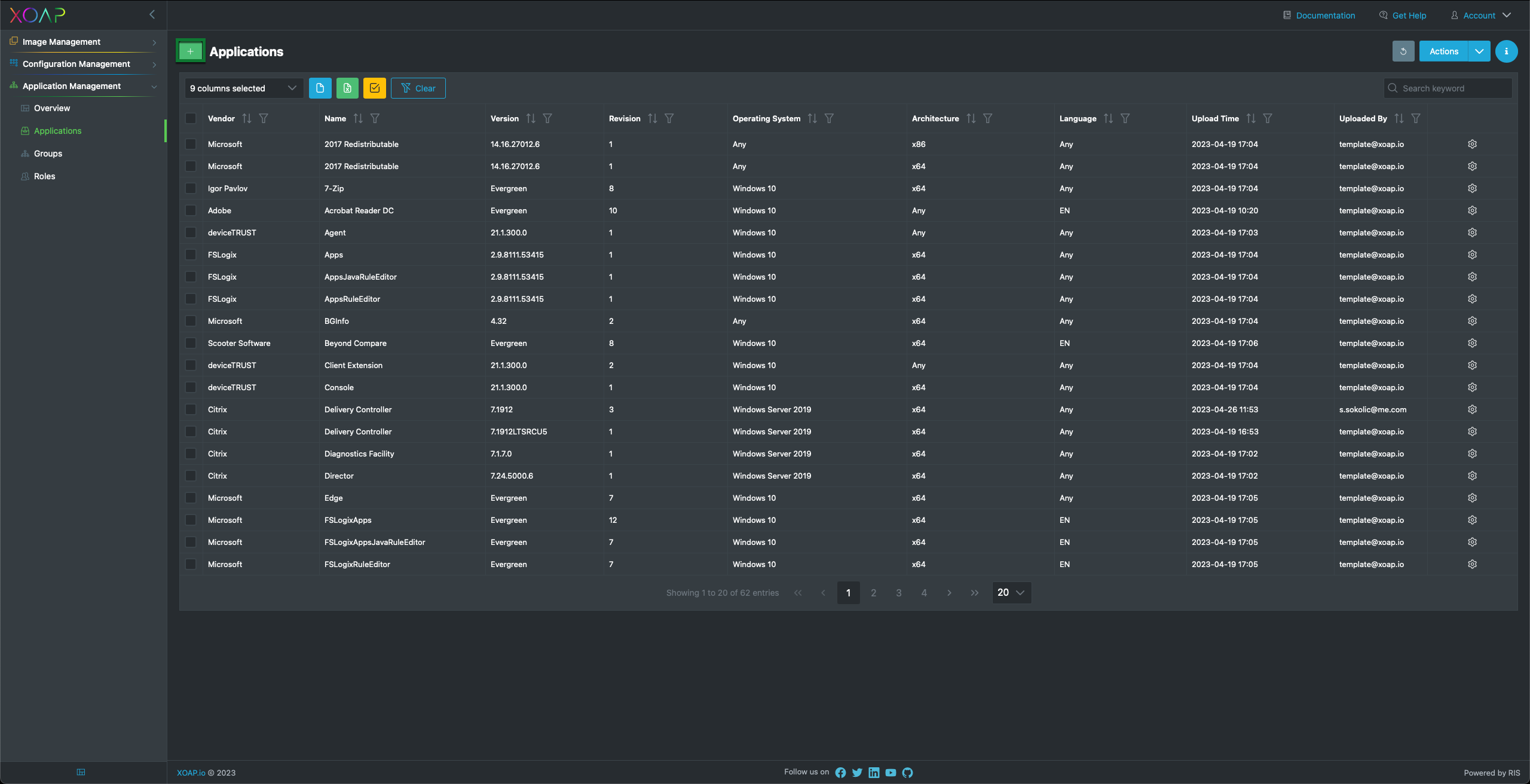The image size is (1530, 784).
Task: Jump to last page arrow
Action: click(x=975, y=593)
